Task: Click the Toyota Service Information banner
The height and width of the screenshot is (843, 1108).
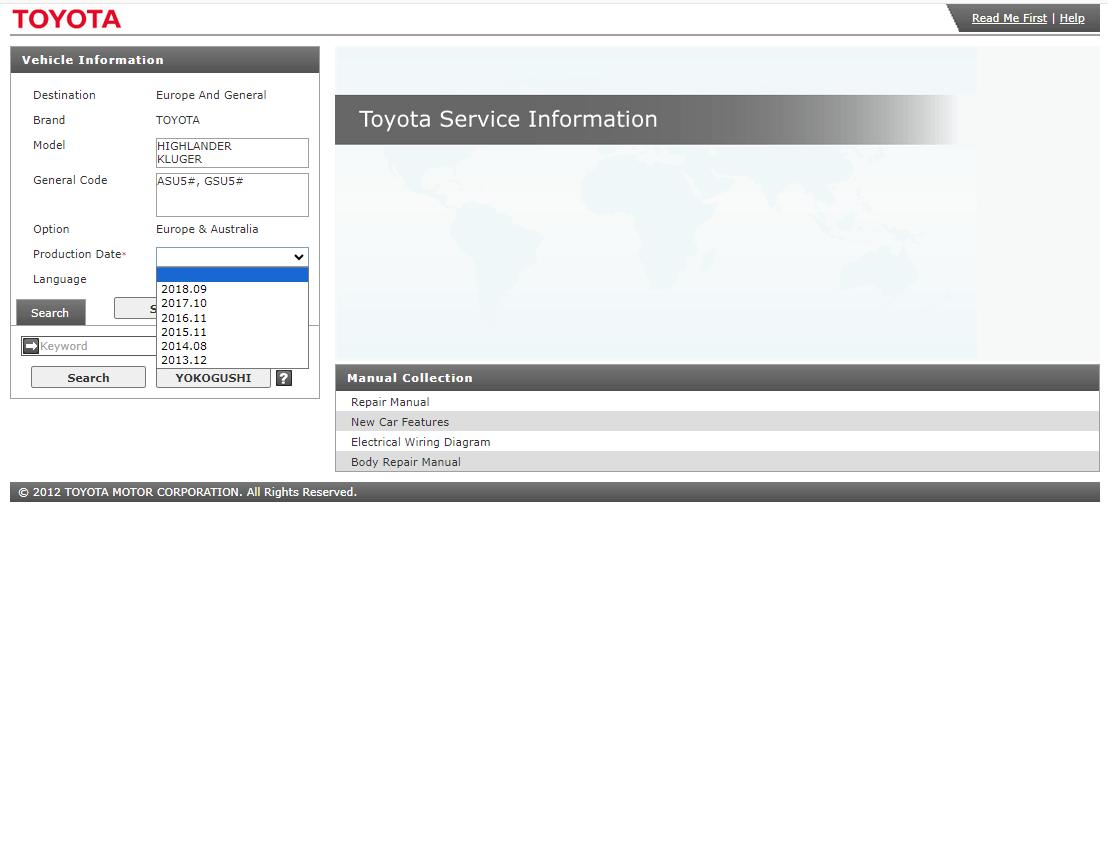Action: 647,119
